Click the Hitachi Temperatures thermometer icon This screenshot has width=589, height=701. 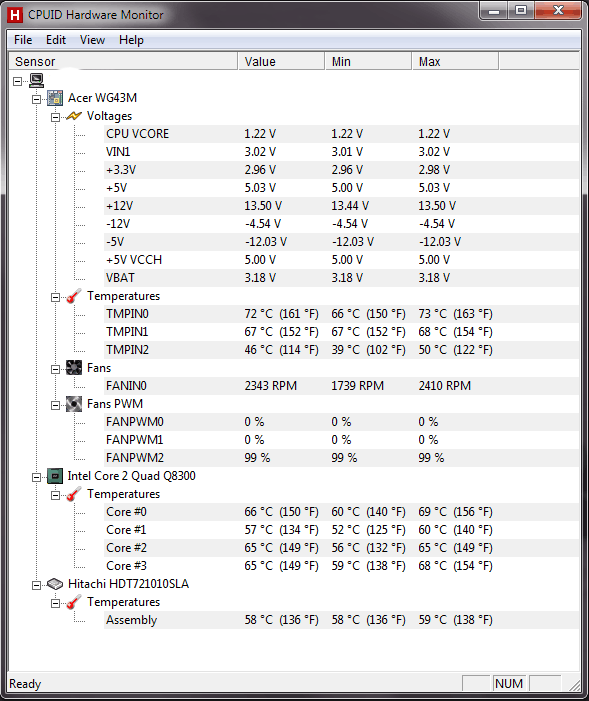[74, 602]
